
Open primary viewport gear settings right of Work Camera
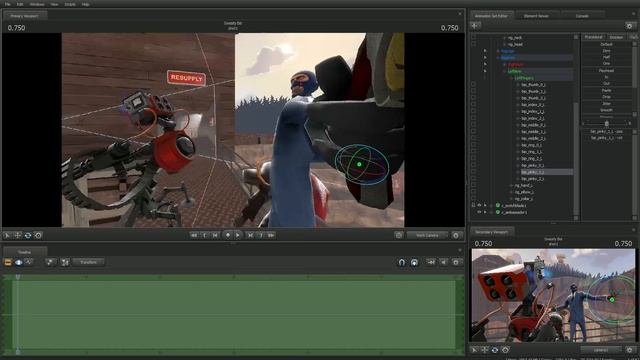coord(456,235)
